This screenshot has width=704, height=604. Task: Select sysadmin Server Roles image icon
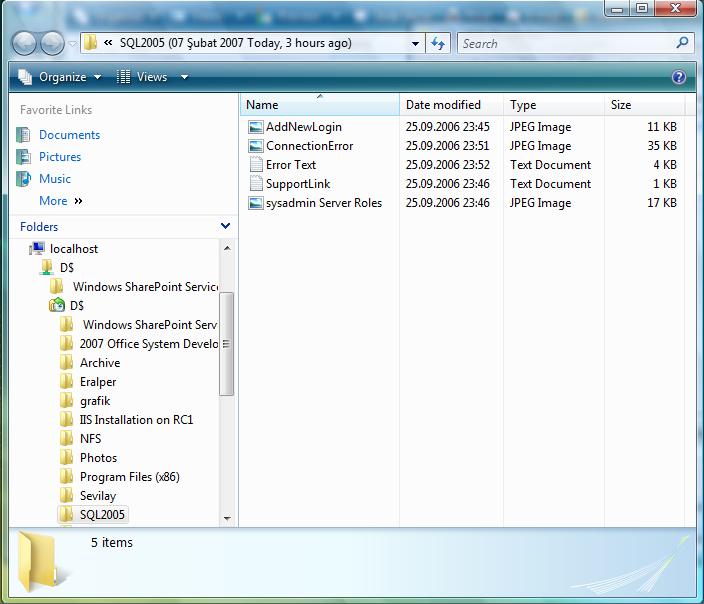[x=255, y=203]
